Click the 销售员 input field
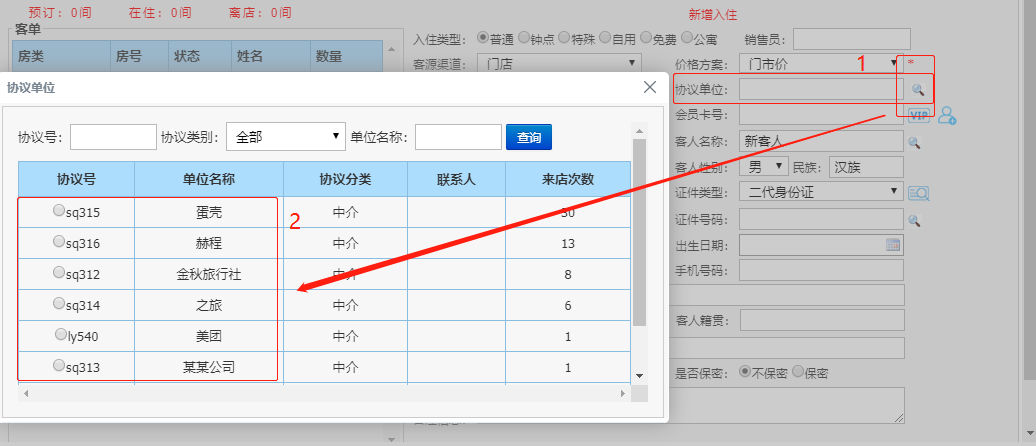The image size is (1036, 446). [852, 39]
